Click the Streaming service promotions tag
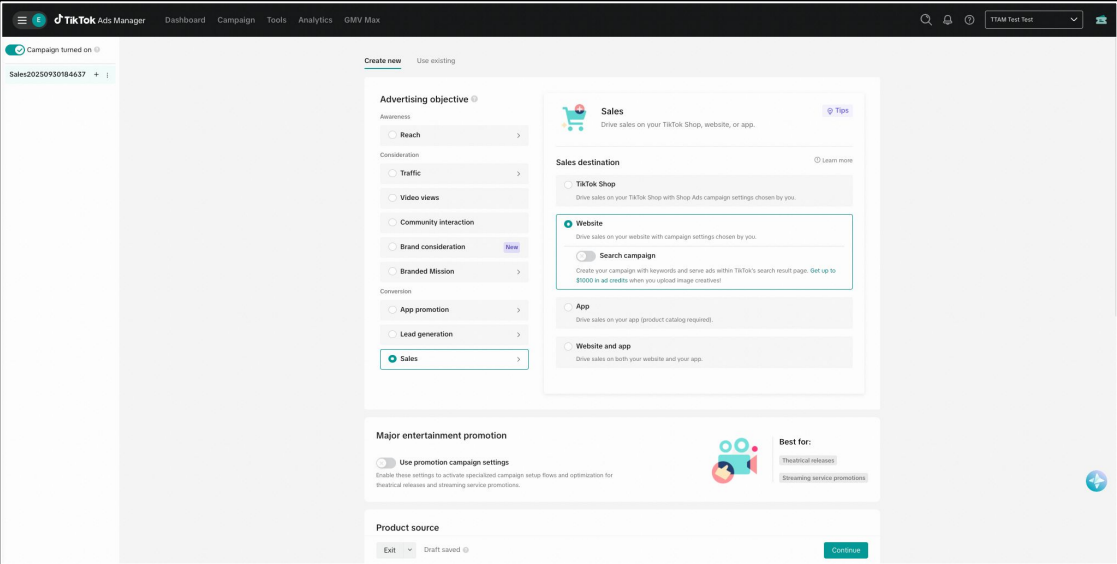This screenshot has width=1117, height=564. pyautogui.click(x=824, y=478)
